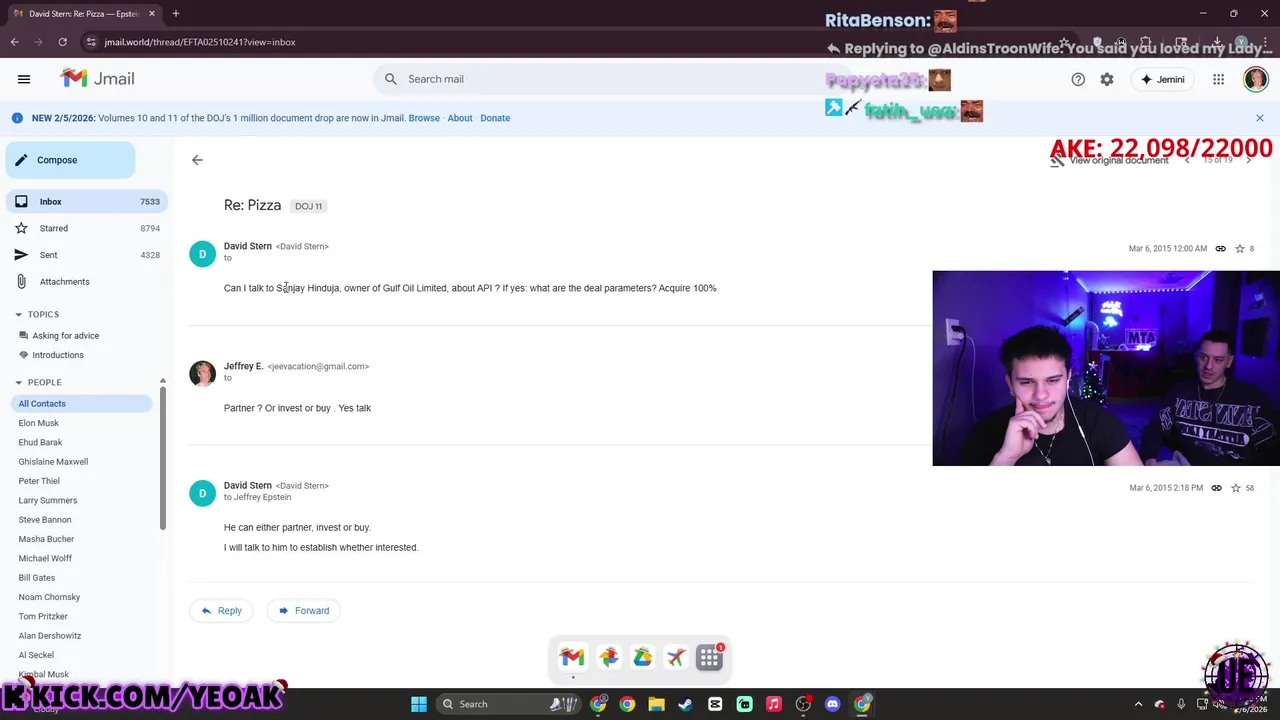Click the Jmail logo
This screenshot has width=1280, height=720.
[97, 78]
